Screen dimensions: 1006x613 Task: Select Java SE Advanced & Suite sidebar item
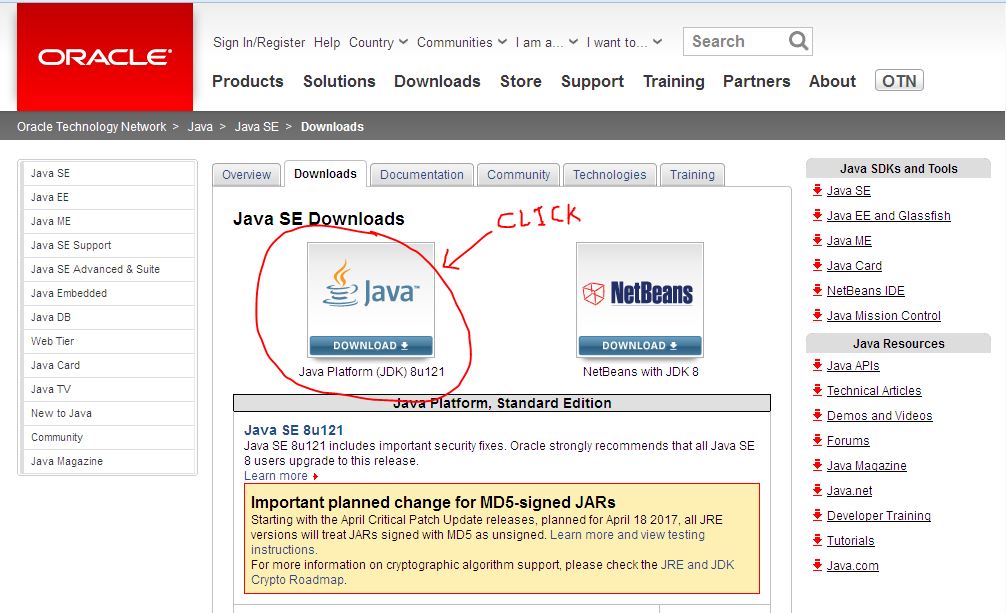(x=108, y=269)
